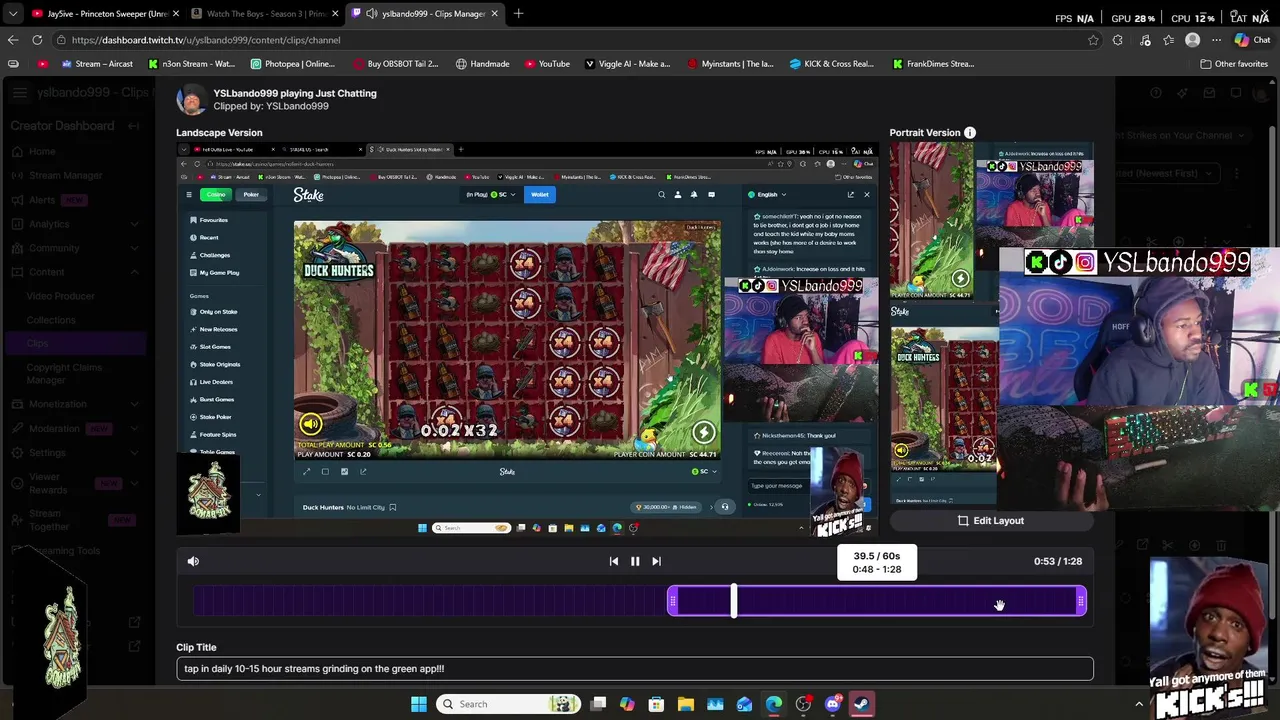Pause the clip playback
This screenshot has width=1280, height=720.
[635, 561]
